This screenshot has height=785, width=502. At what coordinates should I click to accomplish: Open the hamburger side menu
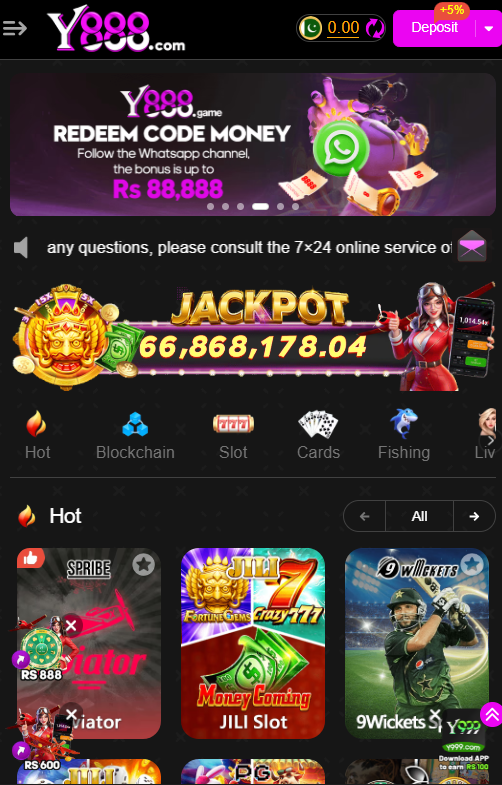tap(15, 28)
